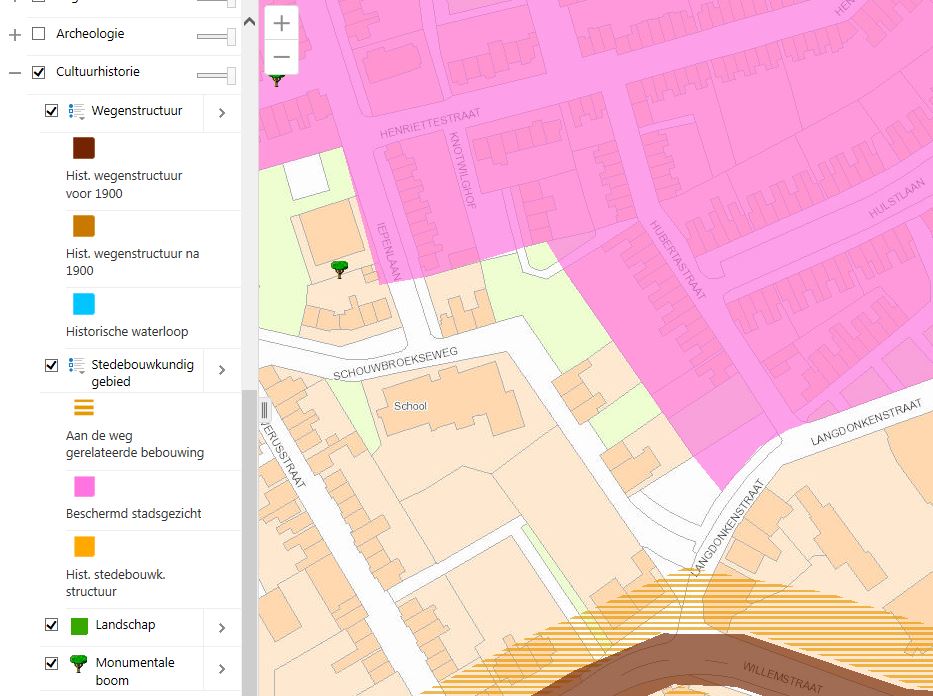Click the 'Hist. stedebouwk. structuur' legend text
933x696 pixels.
pos(116,583)
